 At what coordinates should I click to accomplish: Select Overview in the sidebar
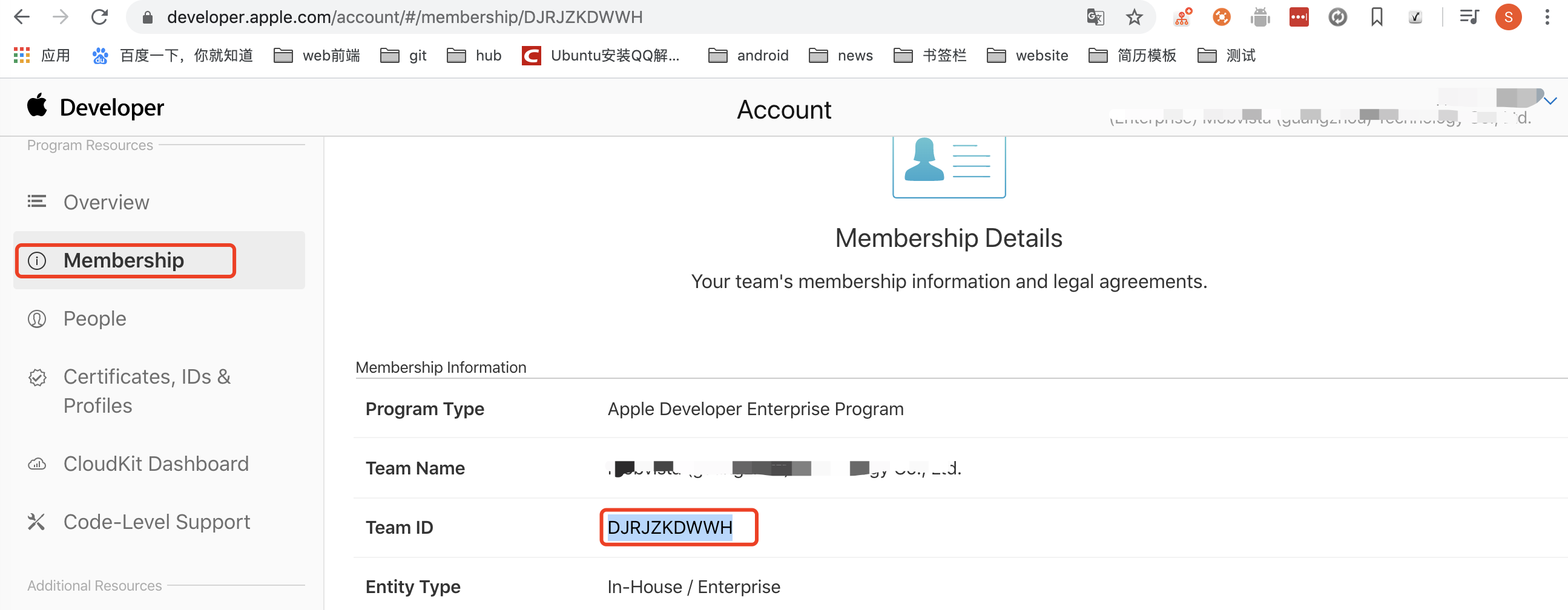click(x=106, y=202)
